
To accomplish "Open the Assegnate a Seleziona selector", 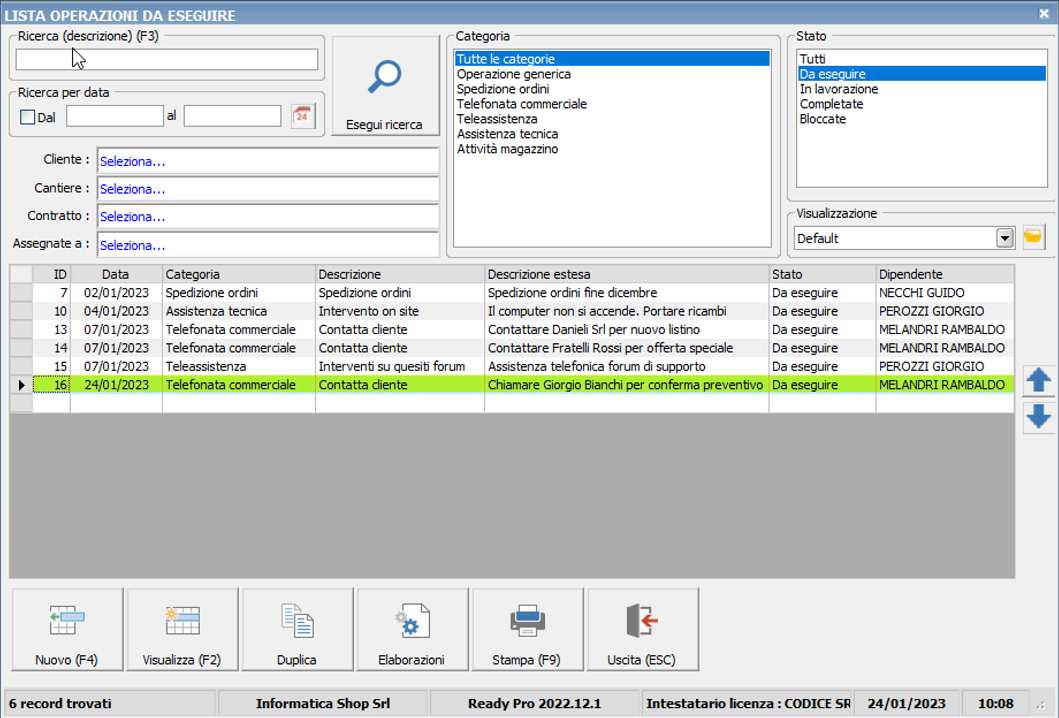I will pyautogui.click(x=267, y=245).
